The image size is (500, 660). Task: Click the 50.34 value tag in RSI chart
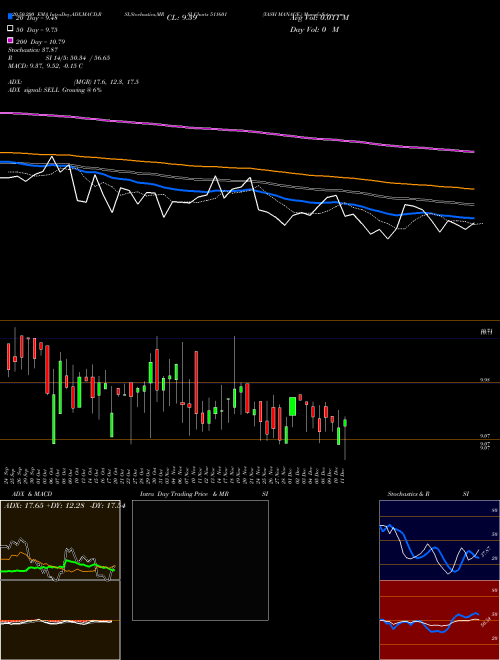coord(485,622)
